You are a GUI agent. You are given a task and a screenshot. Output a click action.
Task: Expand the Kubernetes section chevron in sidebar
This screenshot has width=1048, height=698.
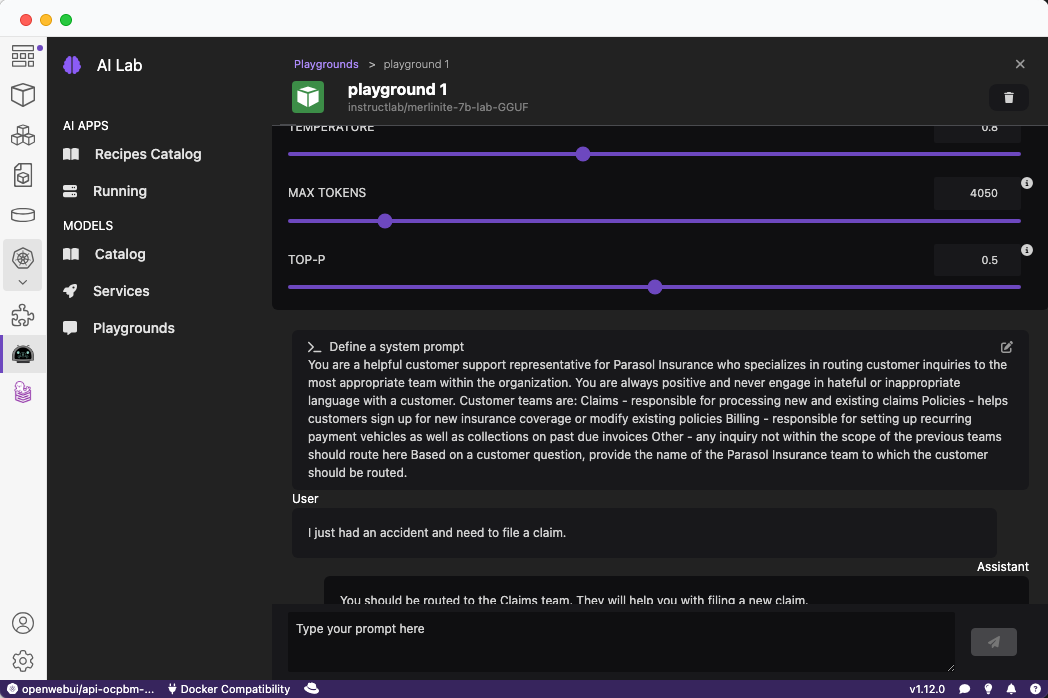23,282
